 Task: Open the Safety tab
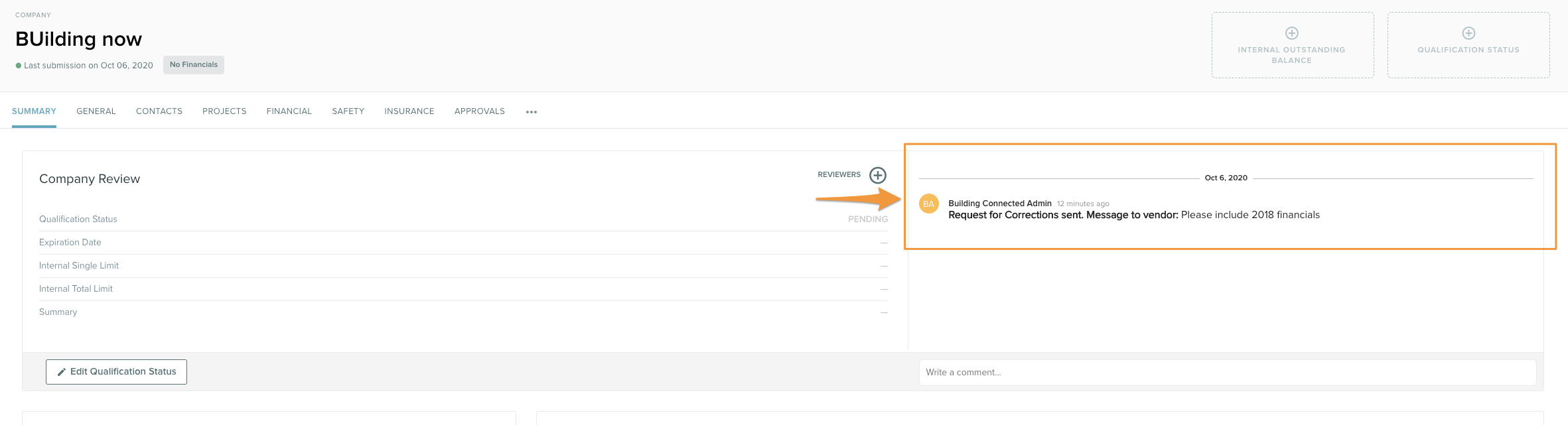point(348,111)
